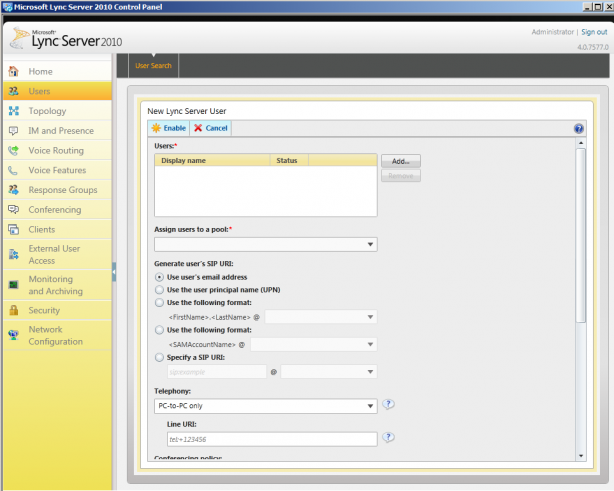Image resolution: width=614 pixels, height=491 pixels.
Task: Click the red X Cancel icon
Action: 198,128
